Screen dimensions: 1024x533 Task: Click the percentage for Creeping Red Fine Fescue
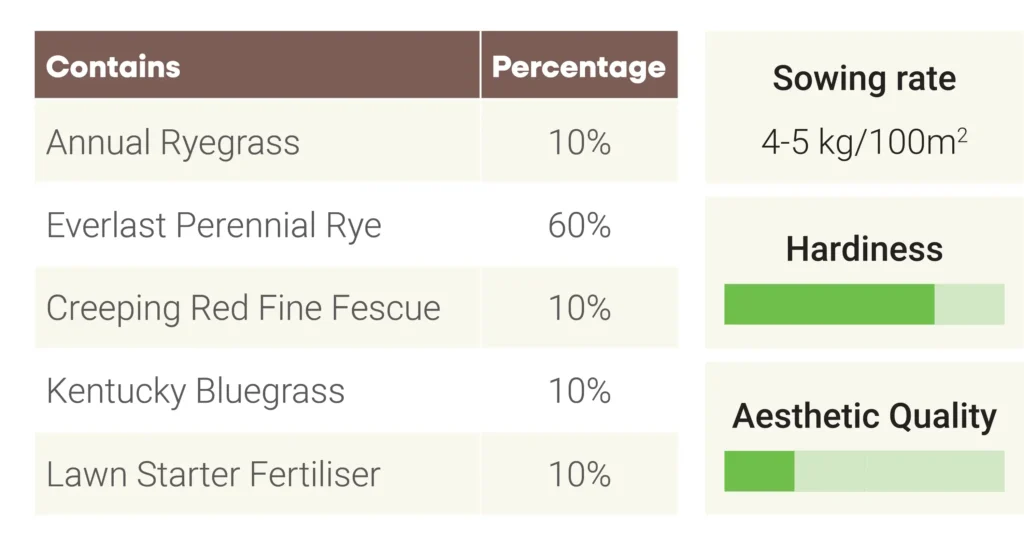[x=579, y=308]
